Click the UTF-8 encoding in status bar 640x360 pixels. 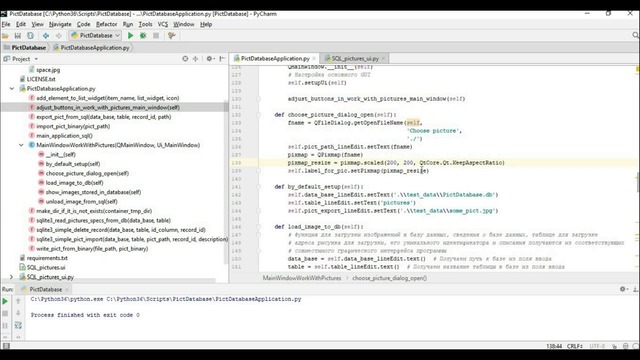(x=597, y=346)
